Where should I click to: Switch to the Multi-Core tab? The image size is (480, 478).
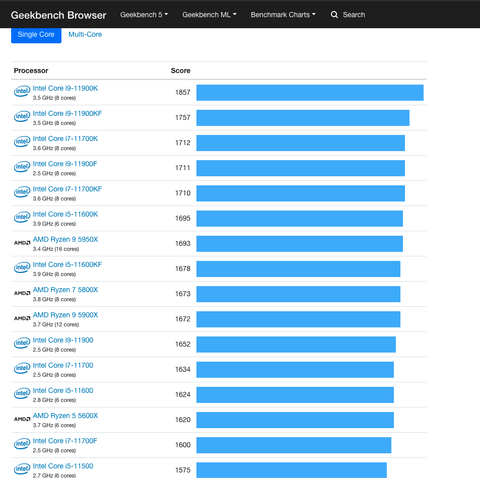(x=85, y=34)
